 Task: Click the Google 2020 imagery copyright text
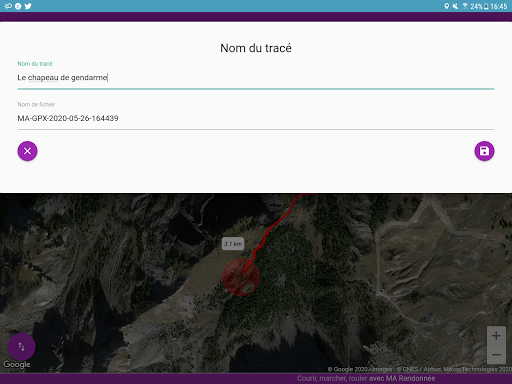click(419, 369)
